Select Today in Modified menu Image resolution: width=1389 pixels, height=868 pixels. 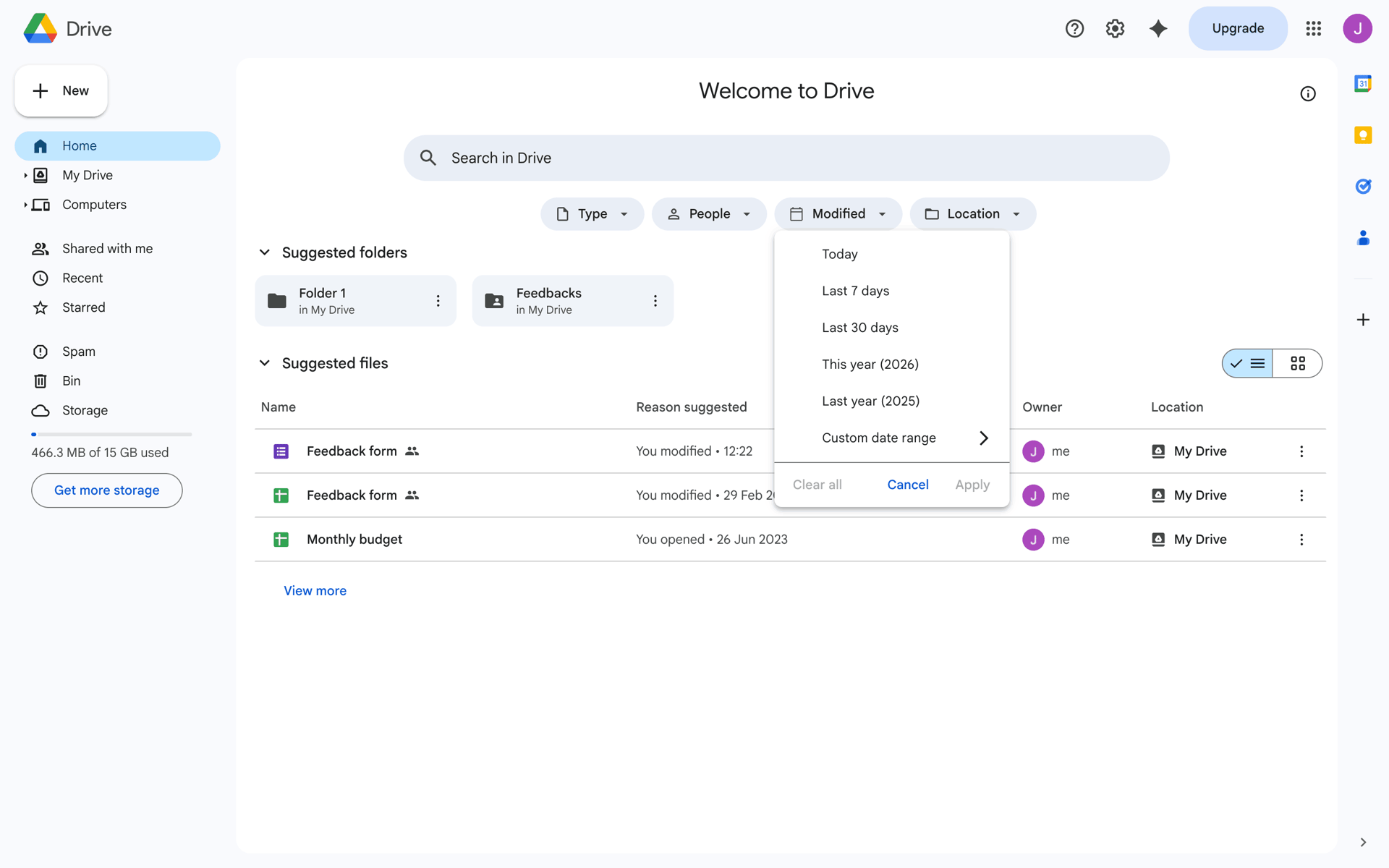[892, 254]
